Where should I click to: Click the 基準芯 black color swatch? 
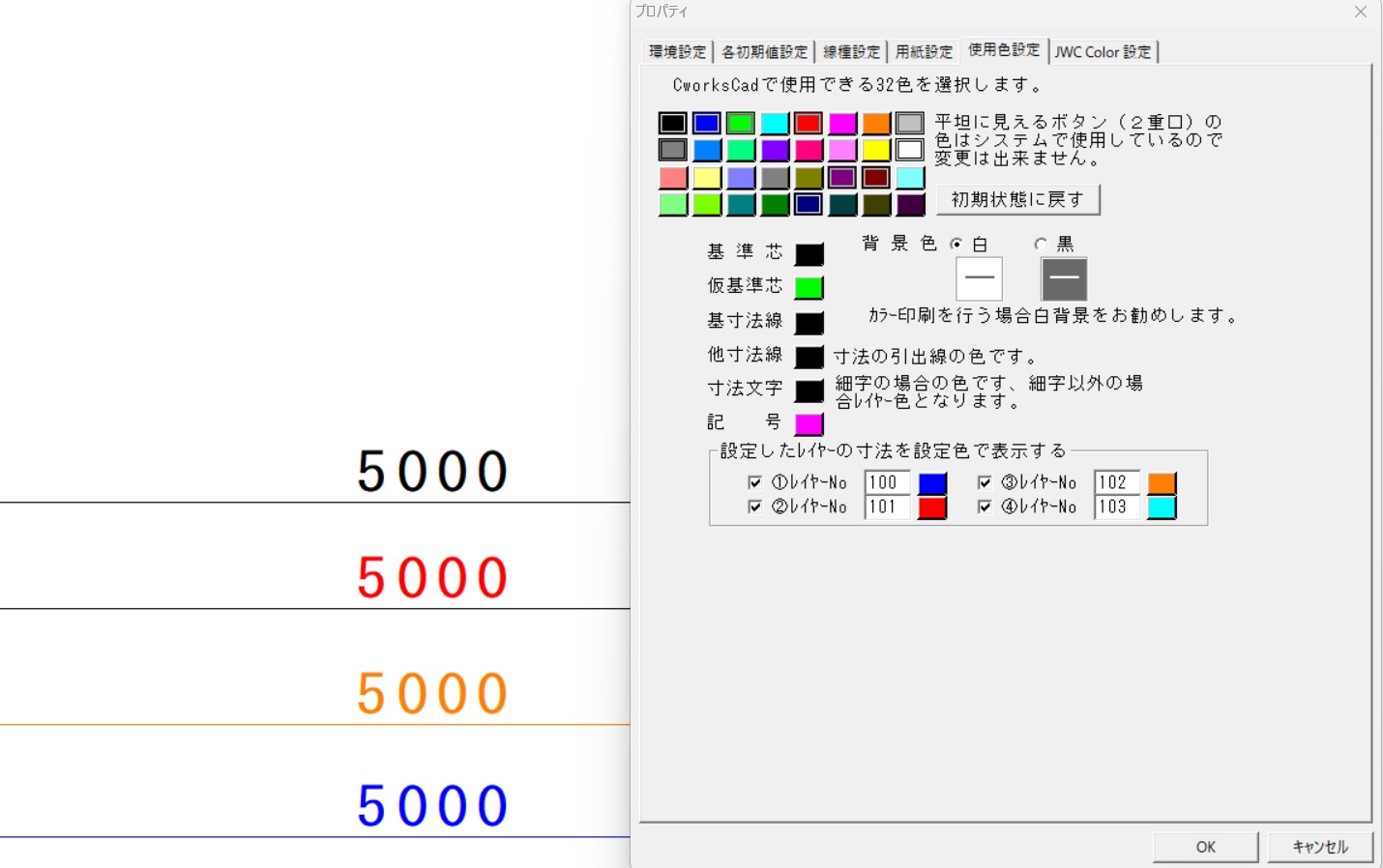809,254
